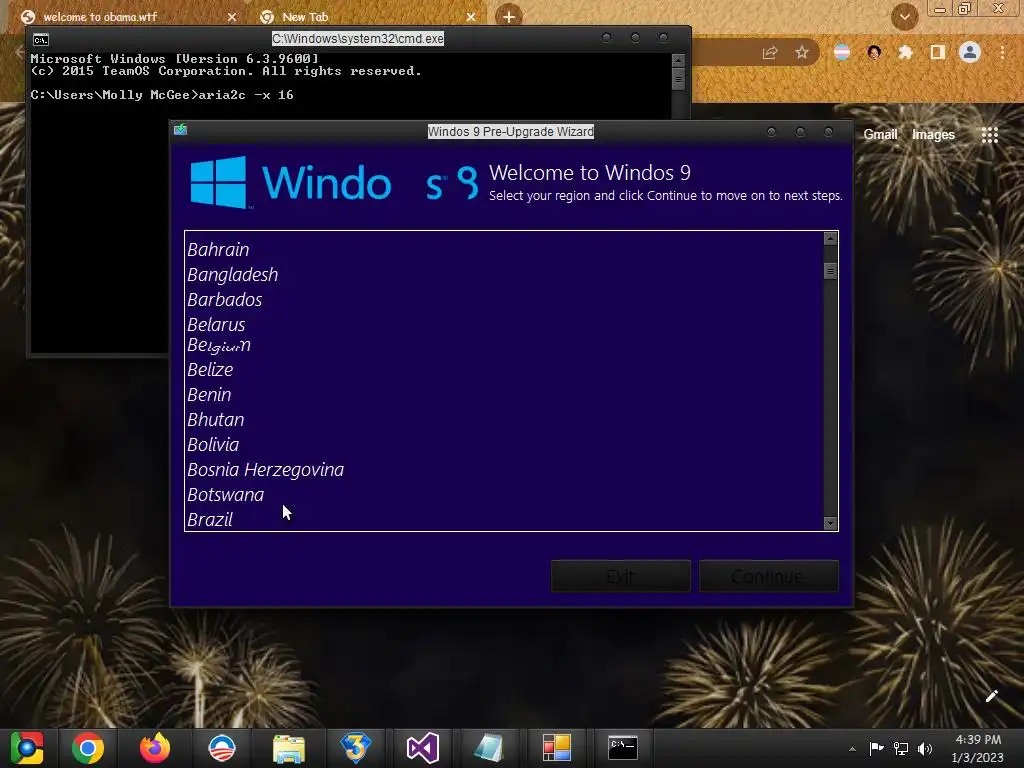Open the Images link
Screen dimensions: 1024x768
(933, 135)
